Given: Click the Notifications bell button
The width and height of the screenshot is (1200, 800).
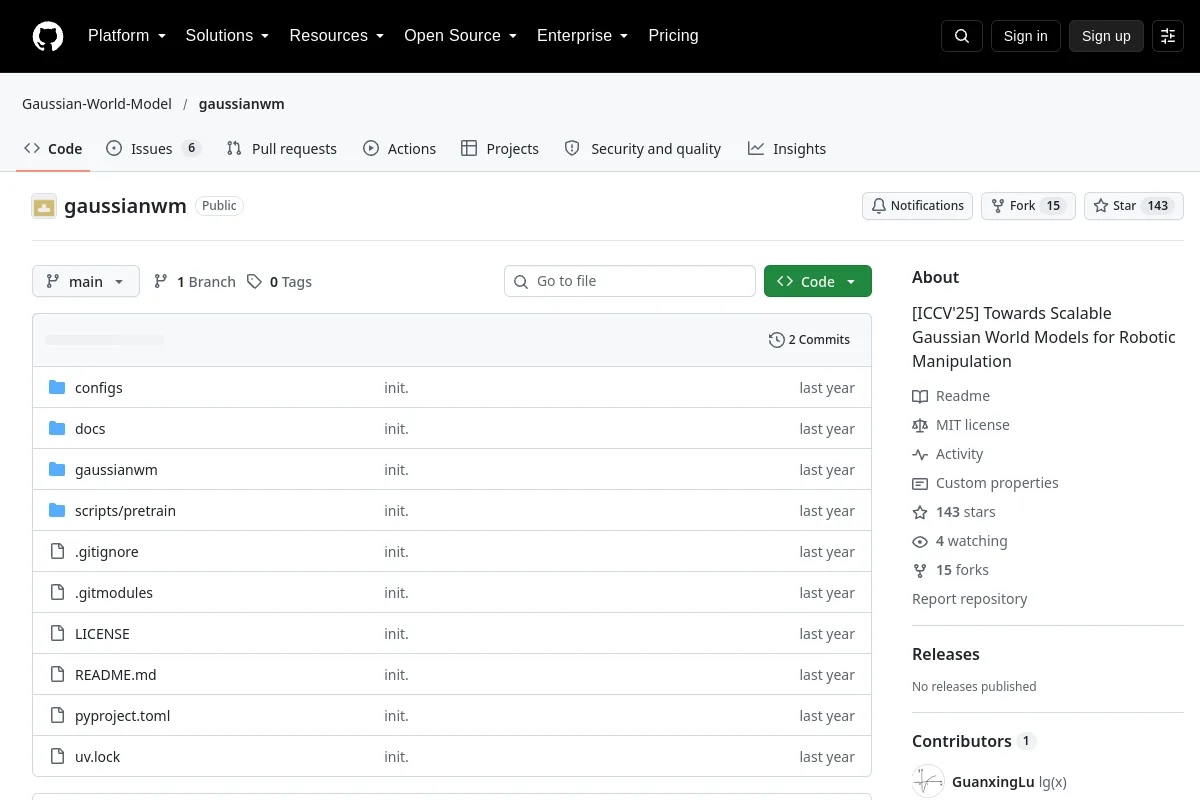Looking at the screenshot, I should 918,206.
